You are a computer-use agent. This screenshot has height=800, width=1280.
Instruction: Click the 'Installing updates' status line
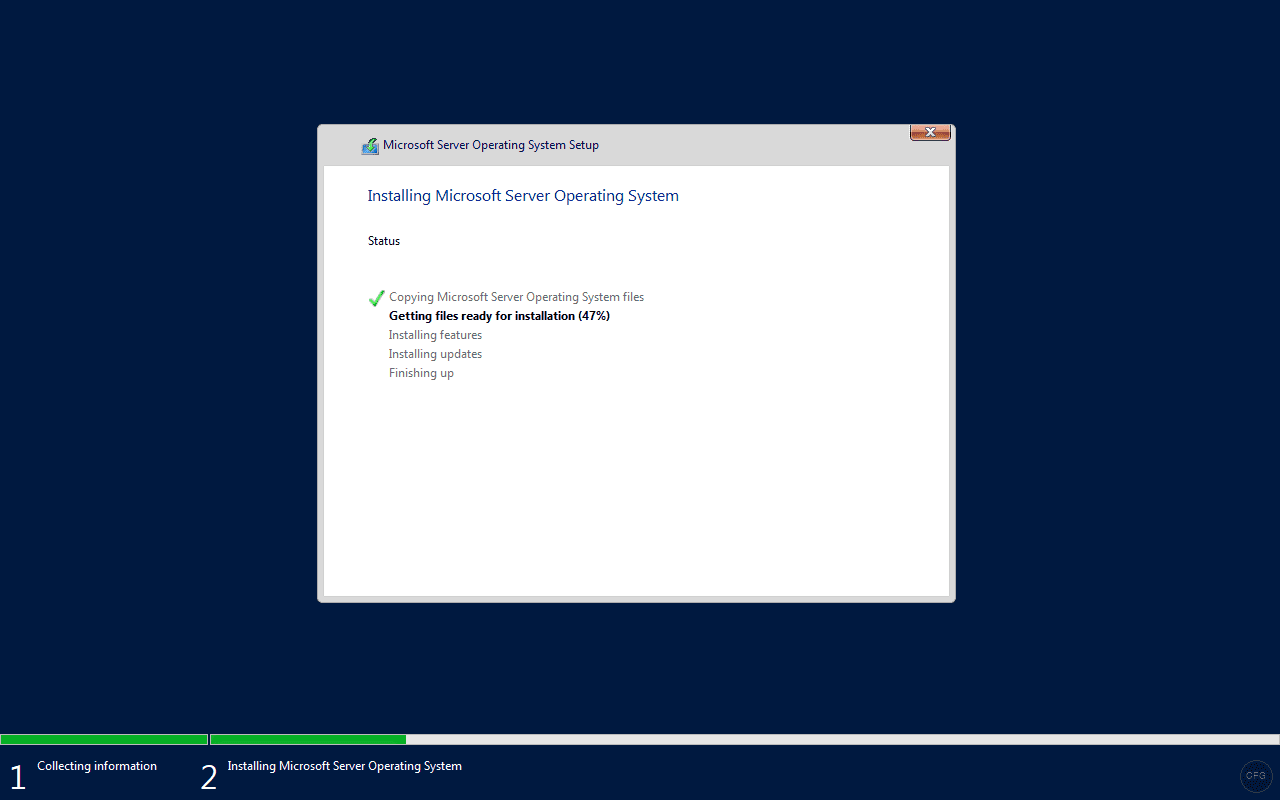tap(434, 353)
